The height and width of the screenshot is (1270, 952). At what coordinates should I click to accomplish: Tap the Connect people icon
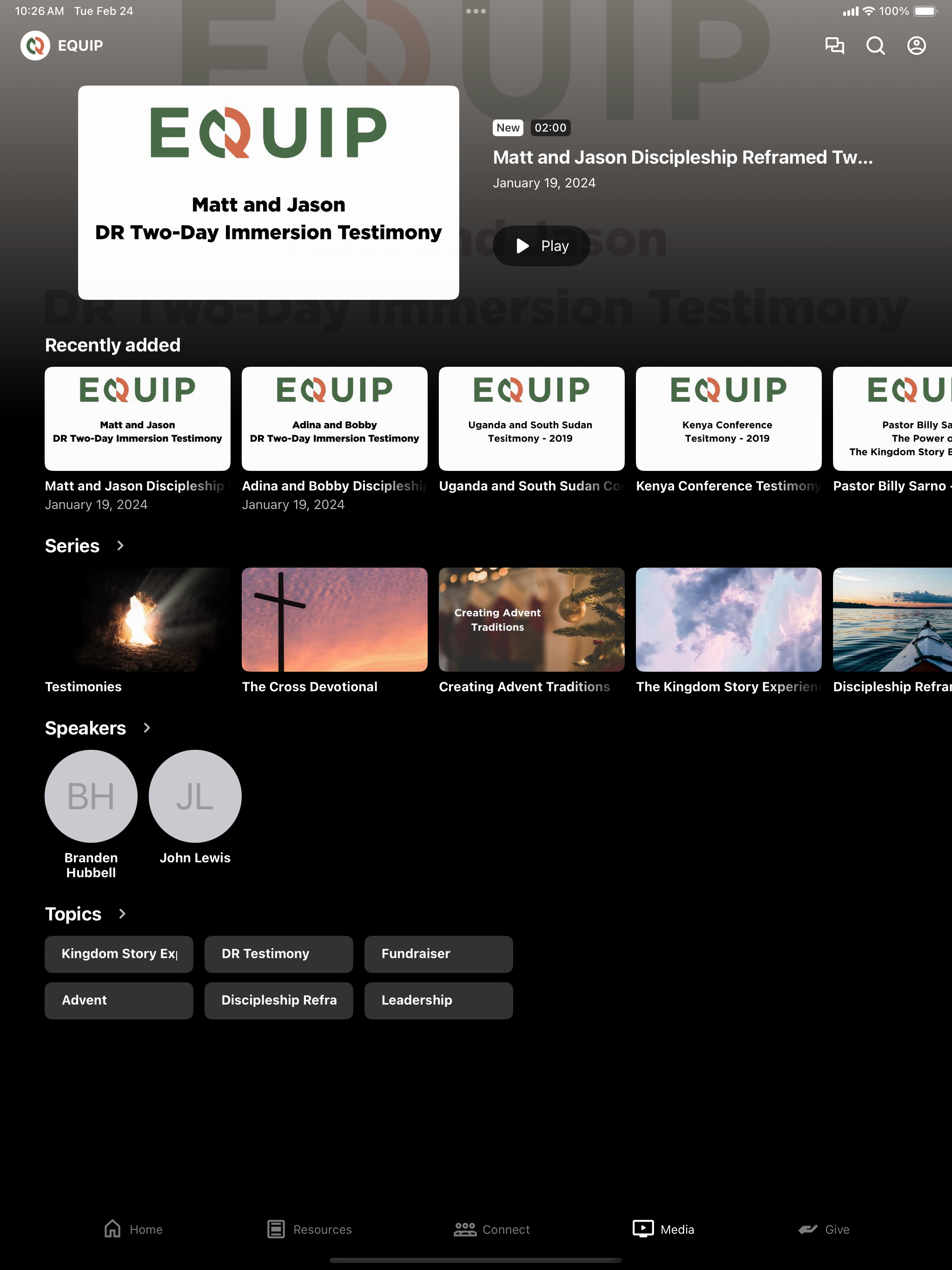pyautogui.click(x=465, y=1229)
